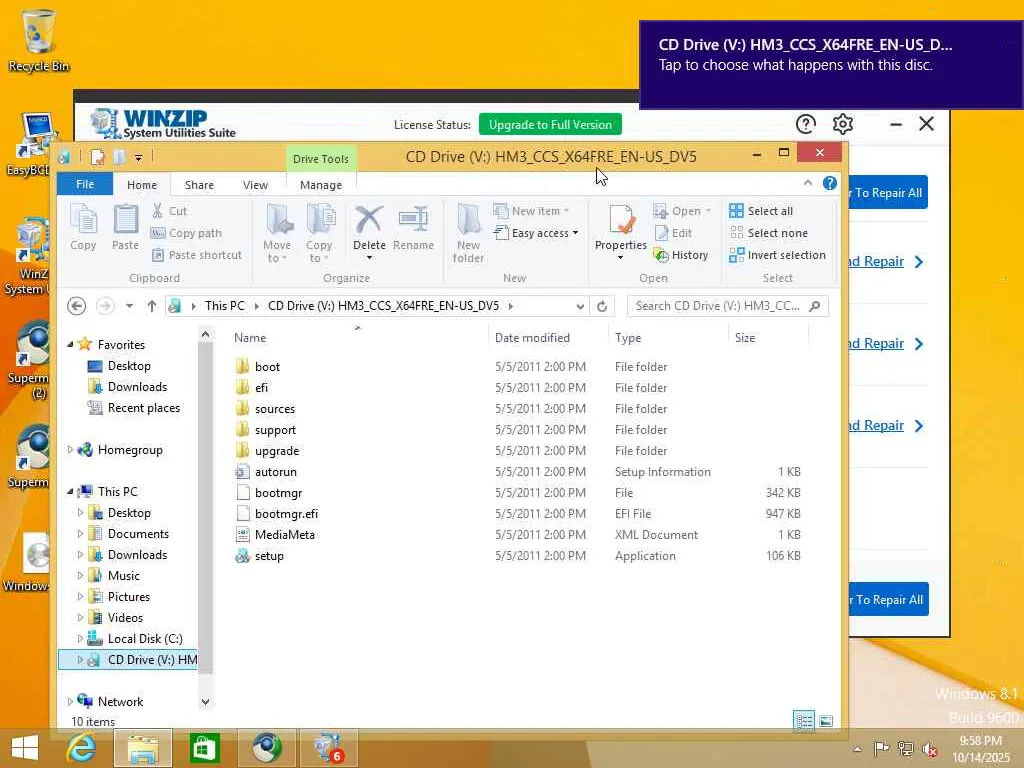Expand the Network tree node
The width and height of the screenshot is (1024, 768).
(x=70, y=701)
